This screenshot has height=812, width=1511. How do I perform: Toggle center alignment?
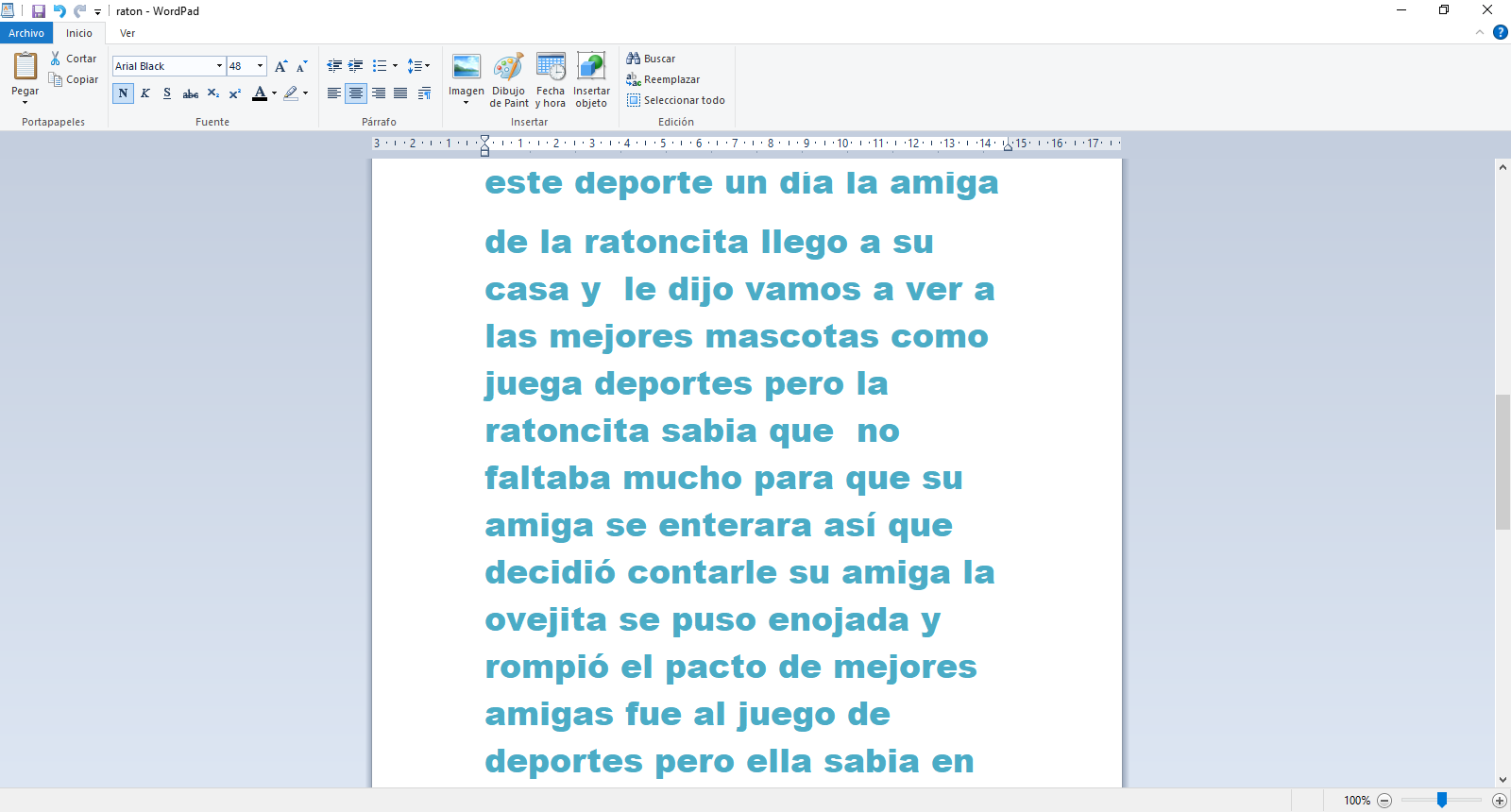[356, 93]
